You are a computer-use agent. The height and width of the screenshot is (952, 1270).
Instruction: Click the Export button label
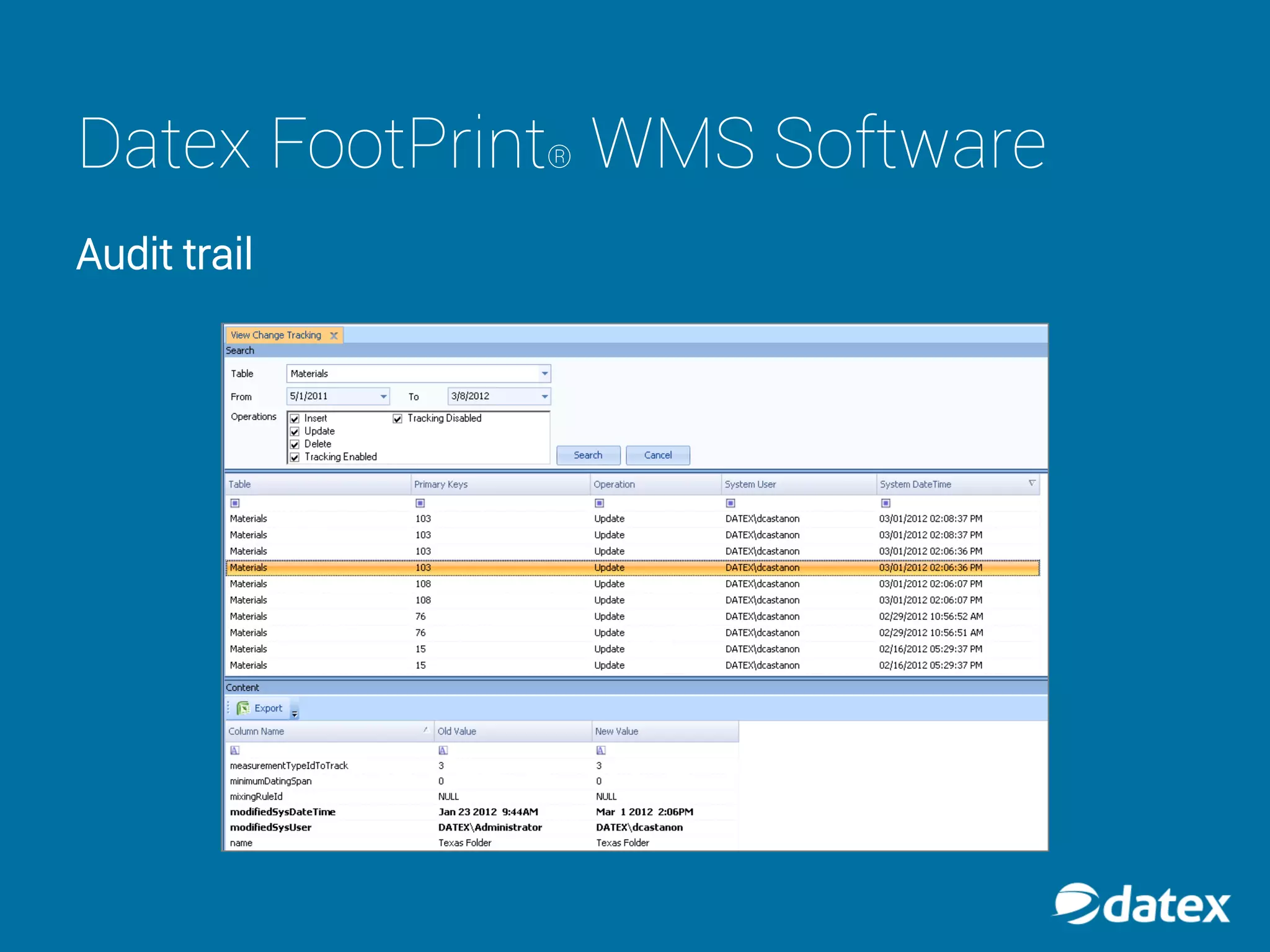[268, 708]
